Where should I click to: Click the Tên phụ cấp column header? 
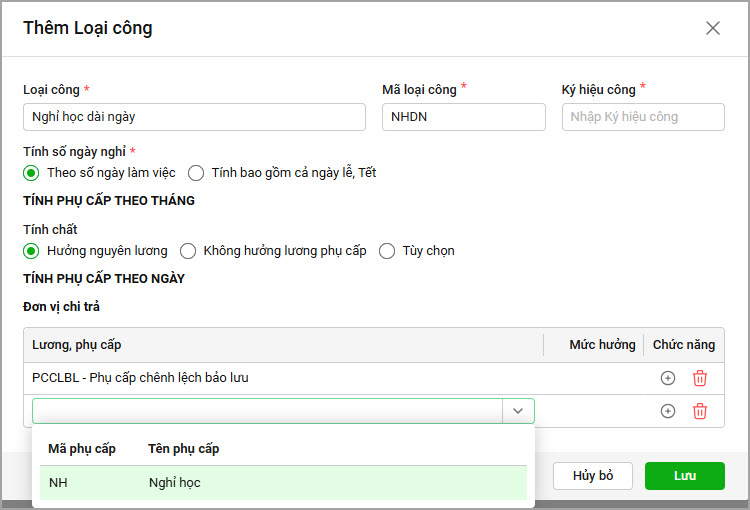[x=184, y=449]
